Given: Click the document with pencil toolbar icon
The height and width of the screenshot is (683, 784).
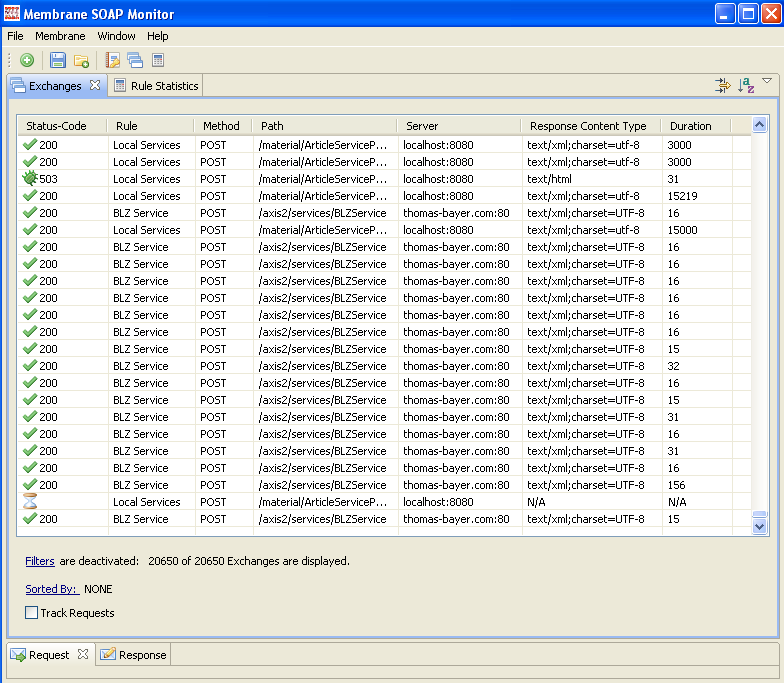Looking at the screenshot, I should coord(112,60).
